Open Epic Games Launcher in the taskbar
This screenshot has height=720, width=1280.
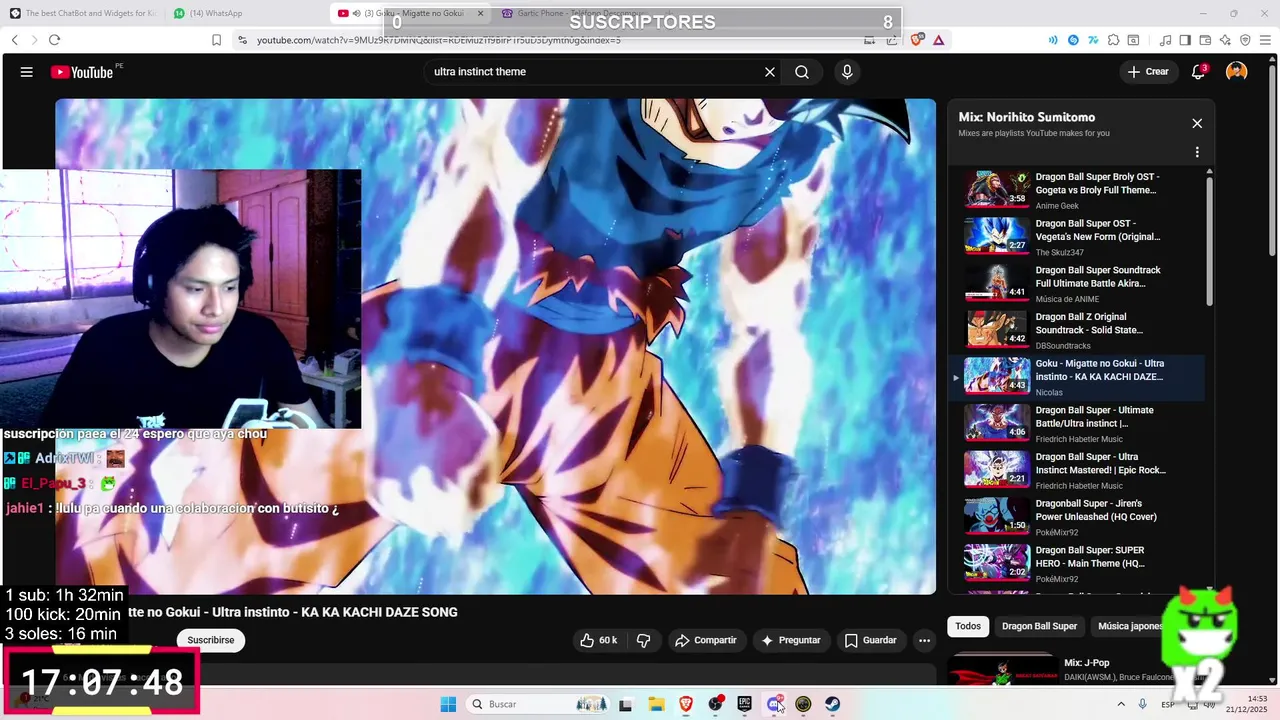pos(745,704)
